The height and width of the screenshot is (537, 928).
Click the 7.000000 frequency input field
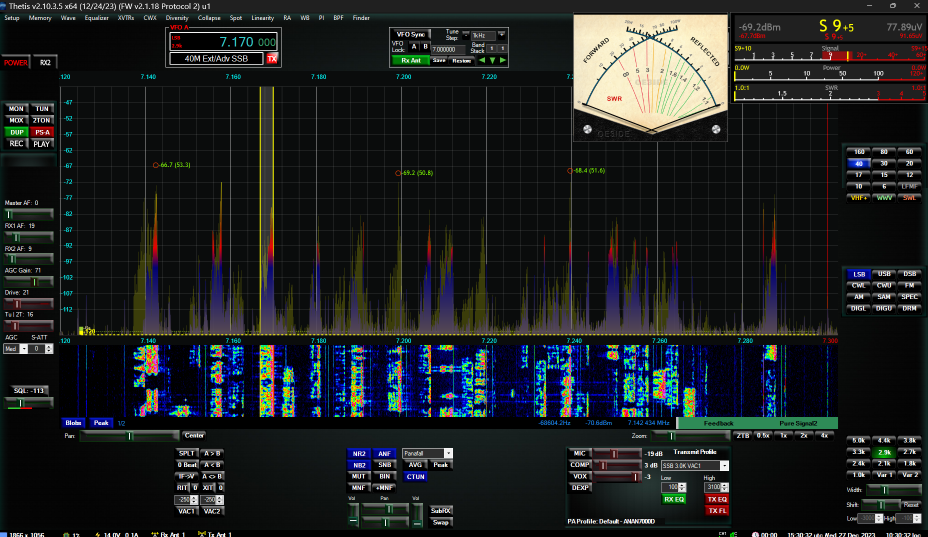pyautogui.click(x=448, y=50)
